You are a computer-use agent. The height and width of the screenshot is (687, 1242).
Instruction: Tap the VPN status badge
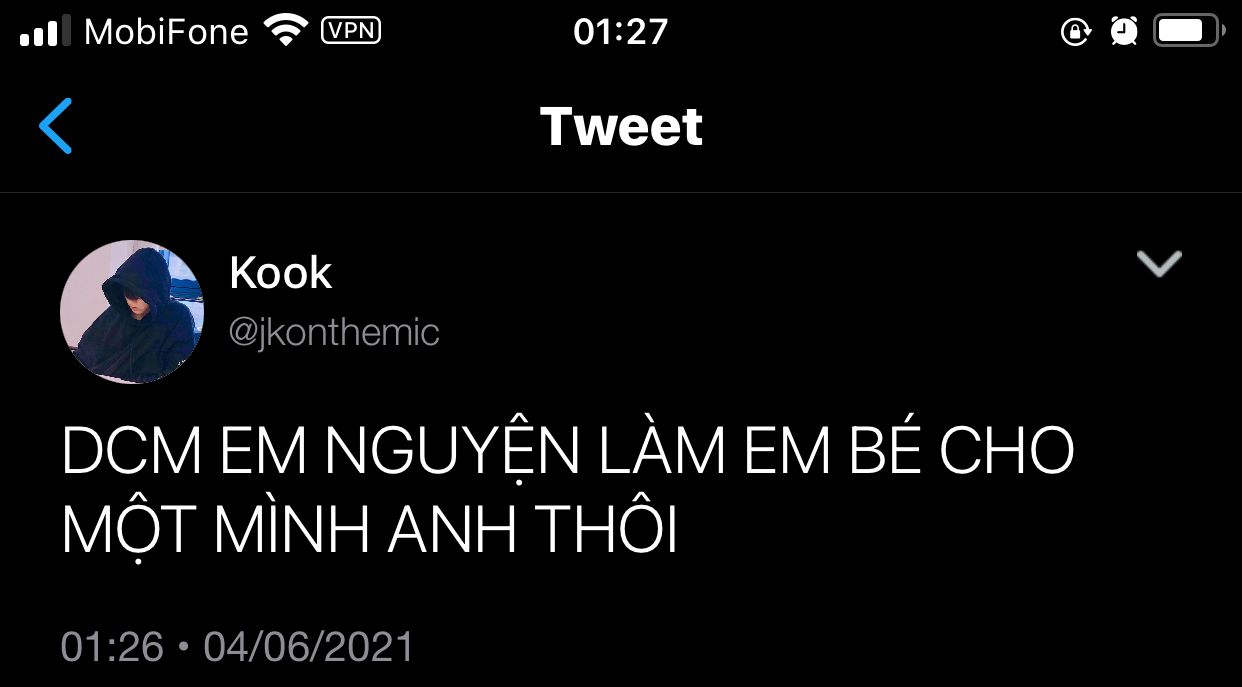350,31
